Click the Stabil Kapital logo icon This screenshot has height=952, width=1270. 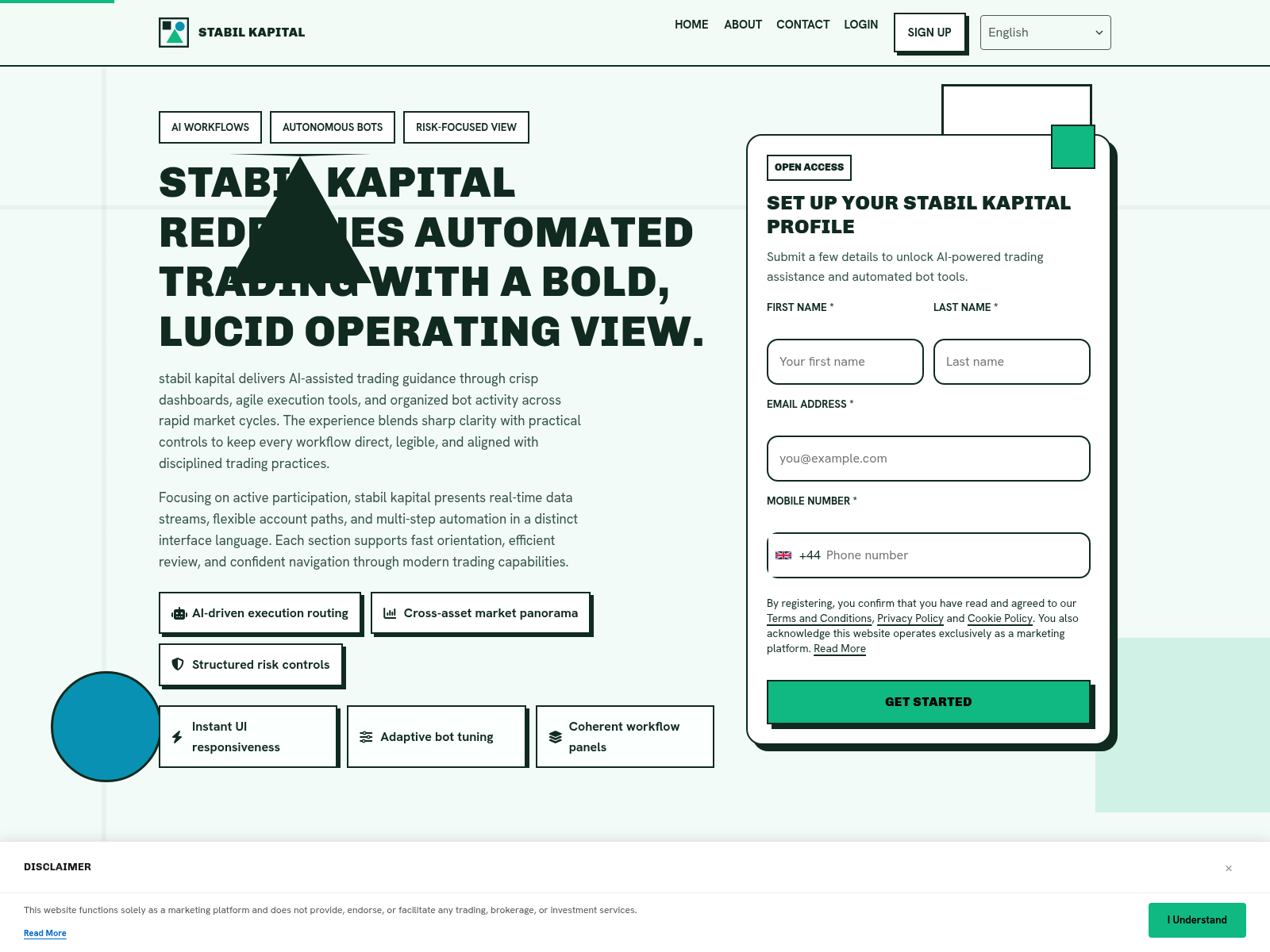[174, 33]
